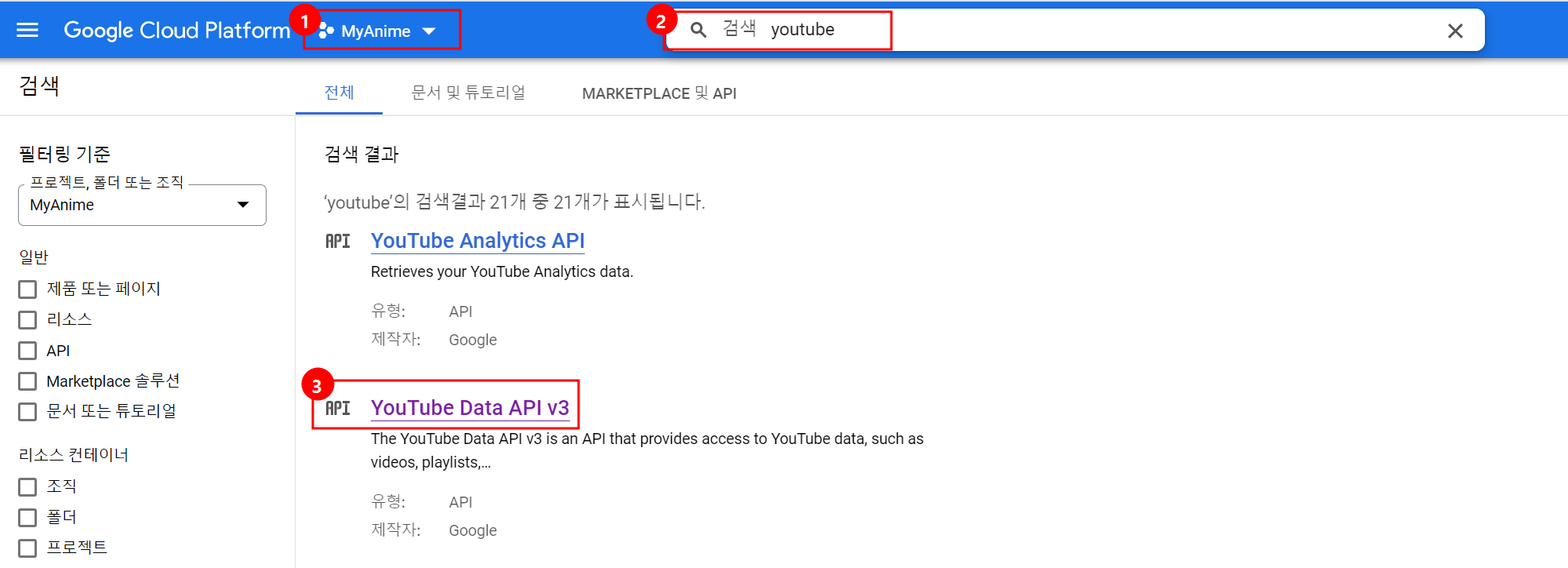The image size is (1568, 568).
Task: Click the 일반 section label
Action: 34,257
